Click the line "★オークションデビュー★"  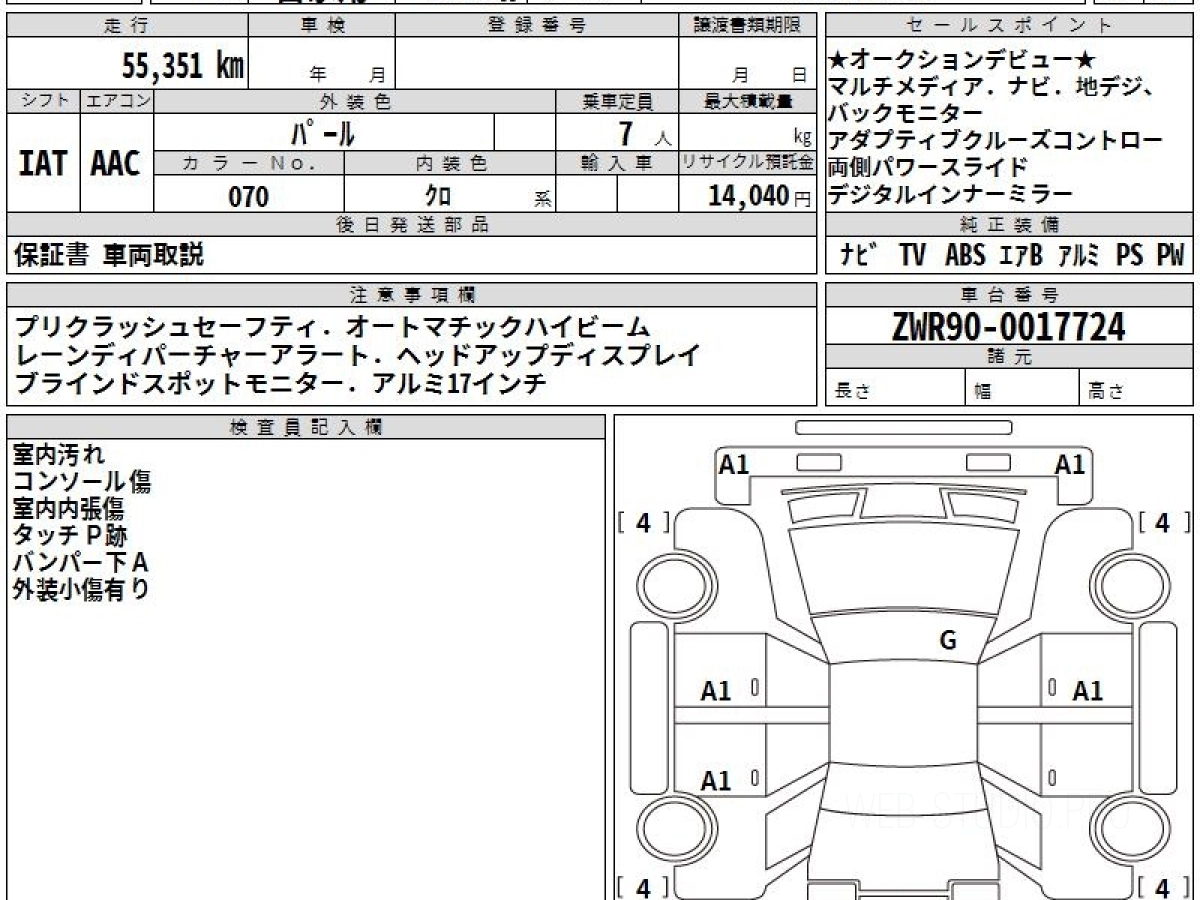963,61
